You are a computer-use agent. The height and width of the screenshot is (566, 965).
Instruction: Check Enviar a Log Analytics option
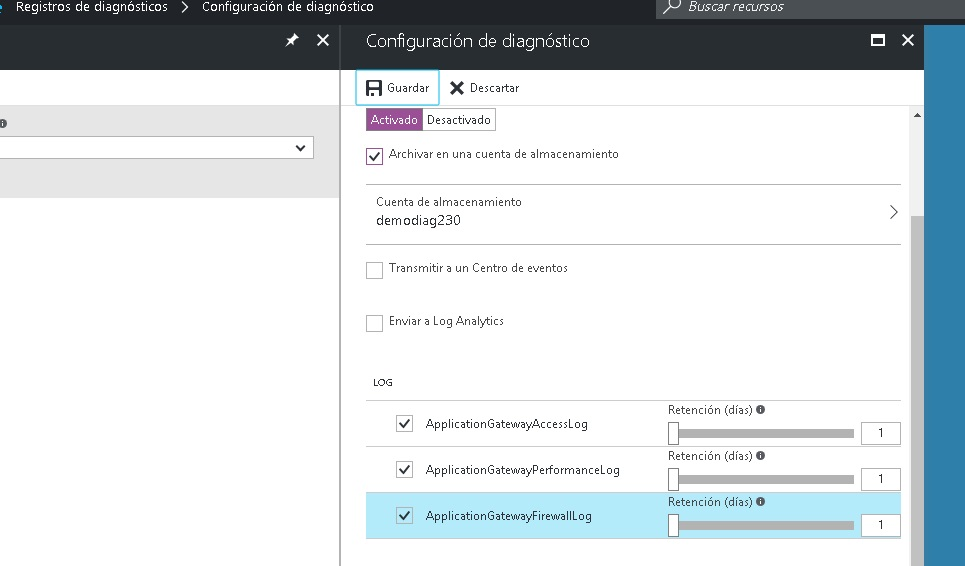pos(375,323)
